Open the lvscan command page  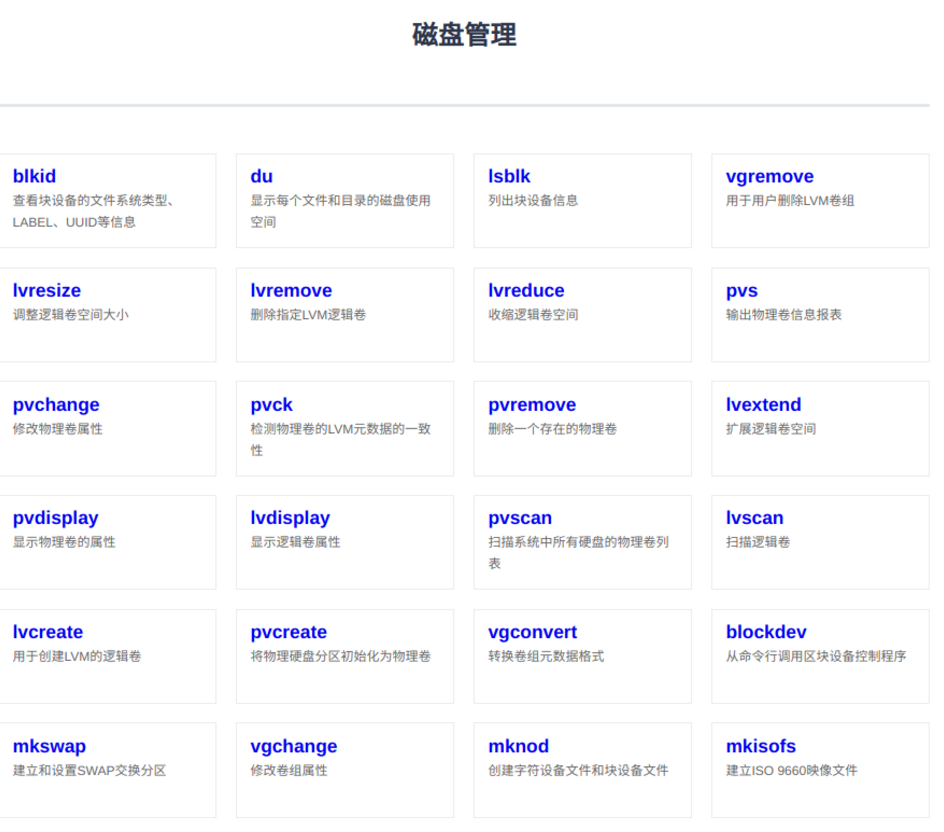(753, 518)
